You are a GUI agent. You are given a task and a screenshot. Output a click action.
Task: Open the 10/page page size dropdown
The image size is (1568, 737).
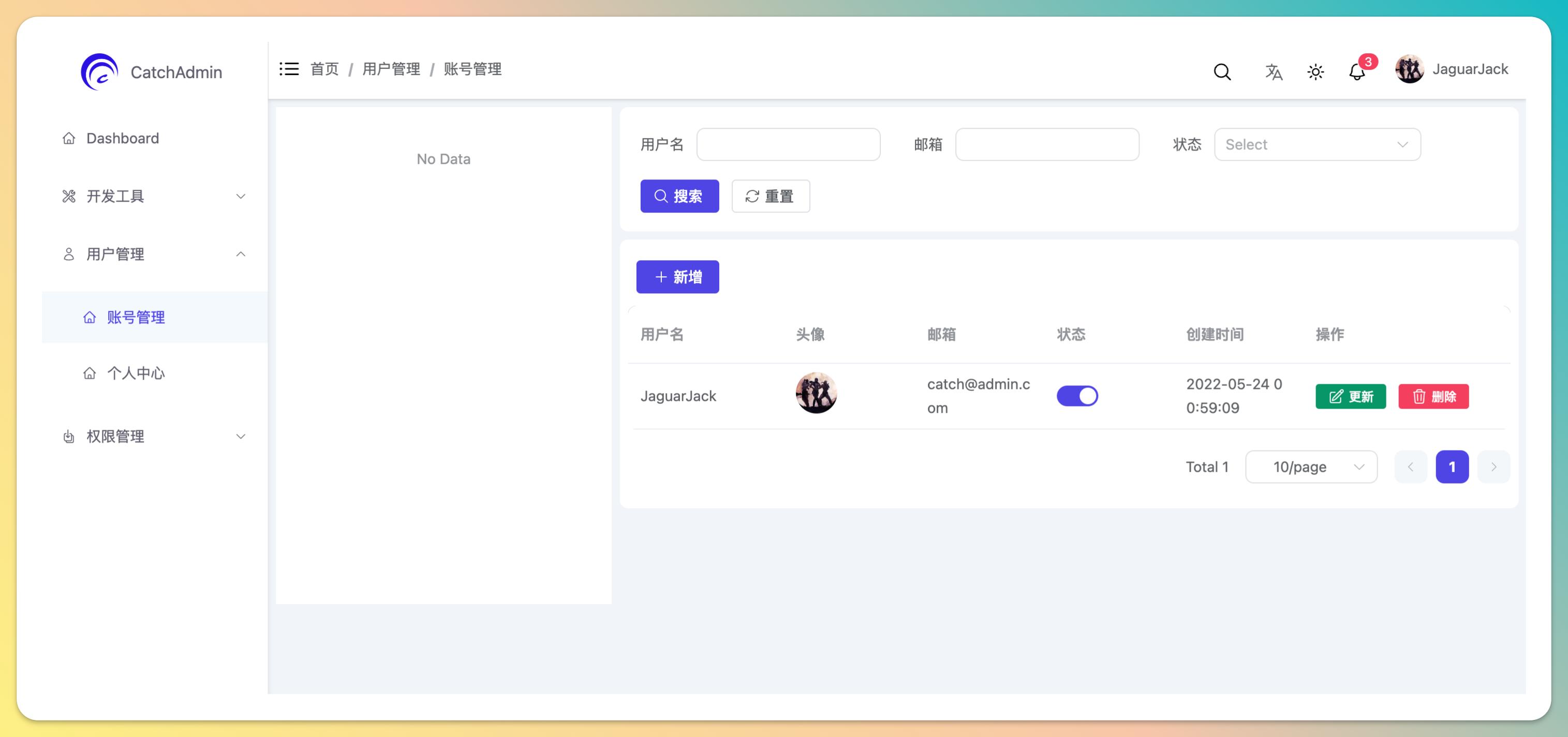(1311, 467)
